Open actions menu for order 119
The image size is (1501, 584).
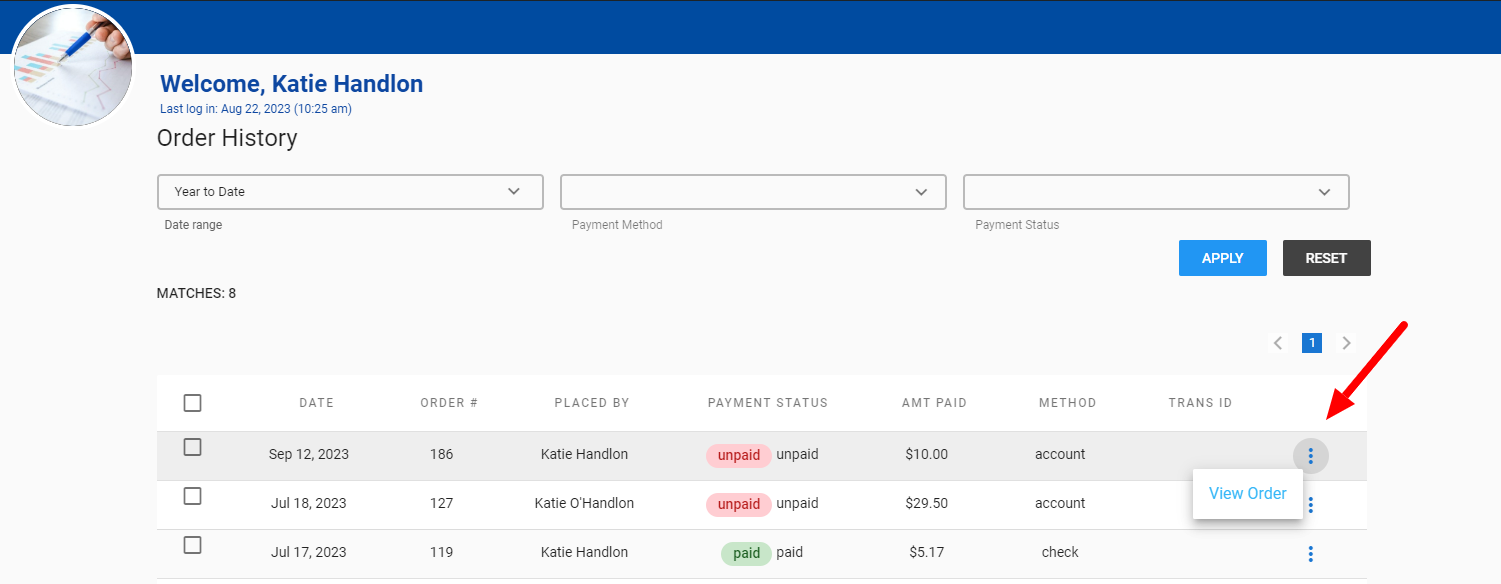point(1310,554)
